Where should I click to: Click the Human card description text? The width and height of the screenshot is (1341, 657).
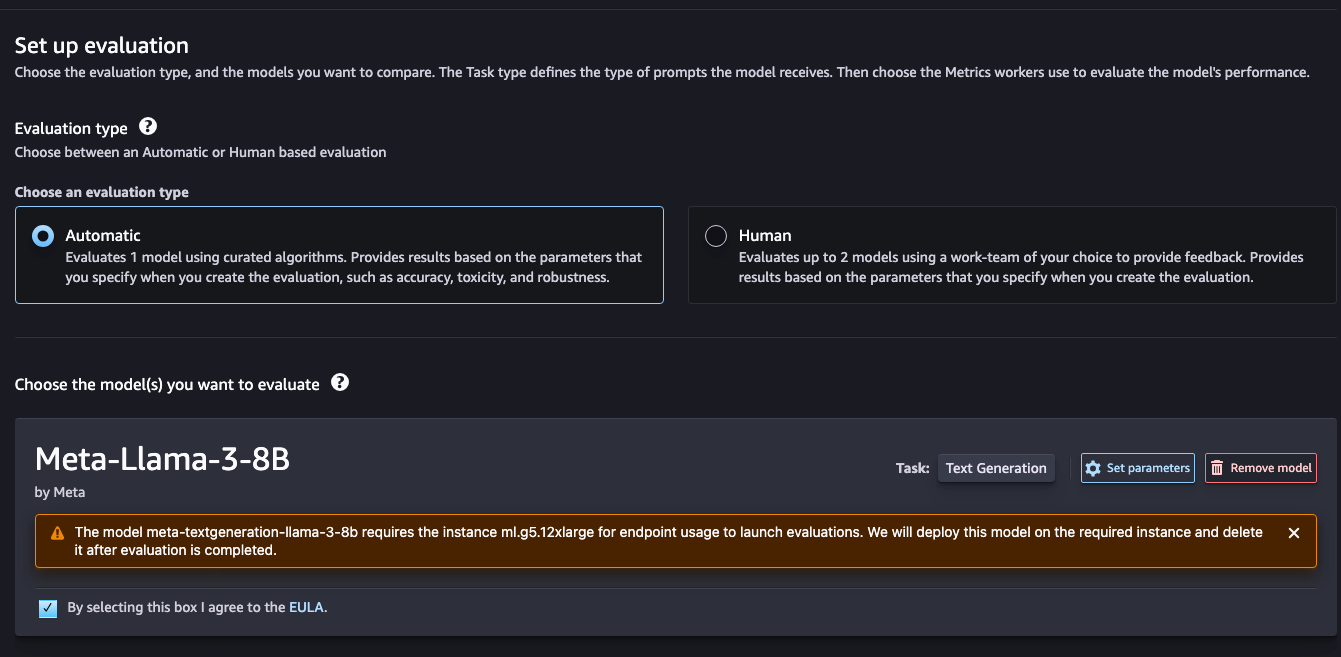1020,267
